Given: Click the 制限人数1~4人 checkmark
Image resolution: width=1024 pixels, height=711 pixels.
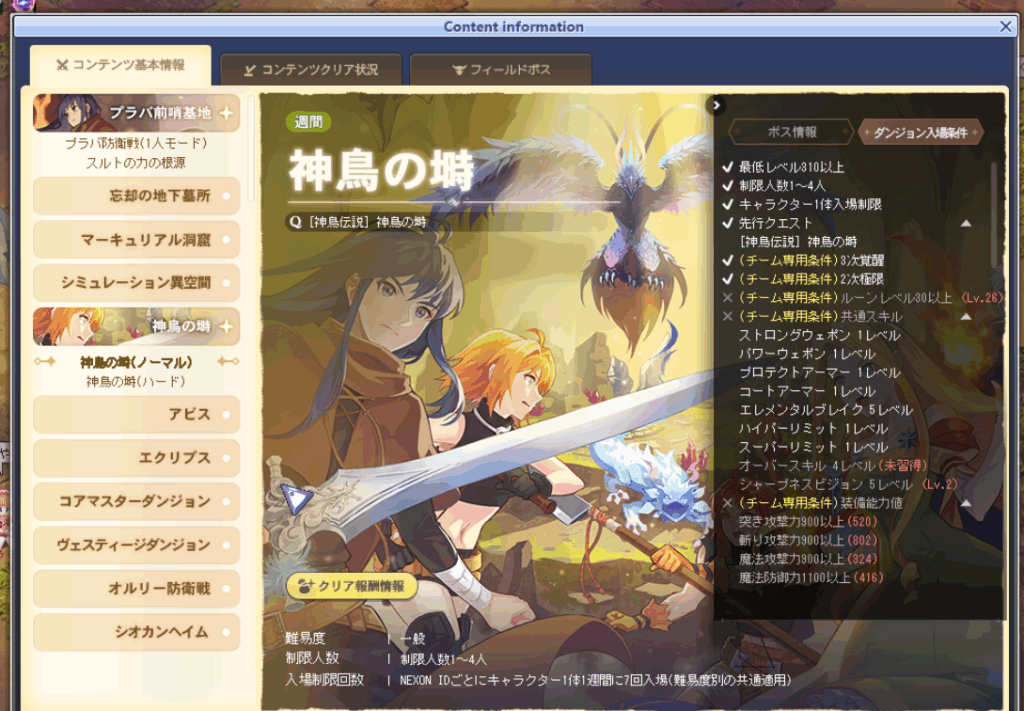Looking at the screenshot, I should (x=728, y=185).
